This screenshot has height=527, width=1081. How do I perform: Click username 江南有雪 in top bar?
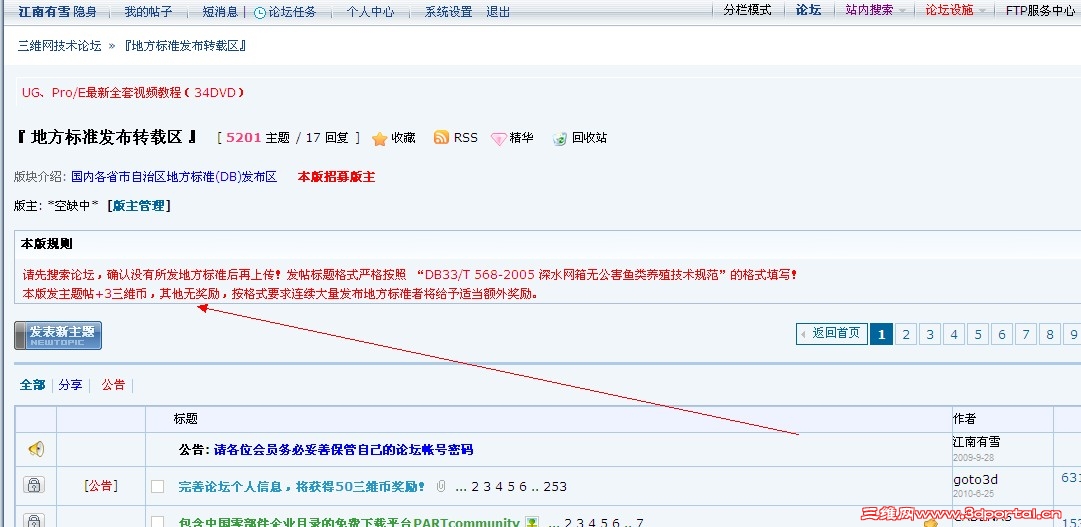pyautogui.click(x=44, y=12)
